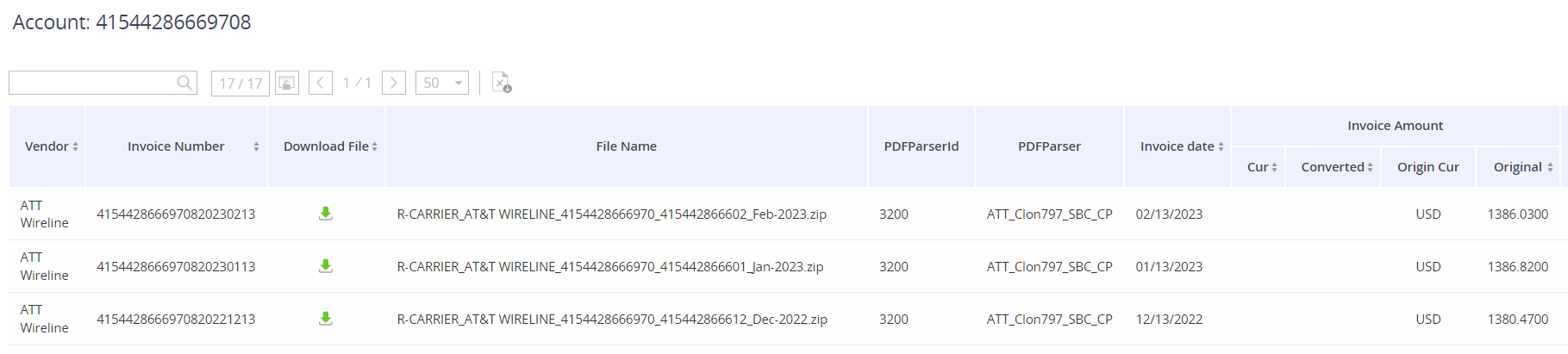
Task: Sort by Invoice date column header
Action: click(x=1182, y=146)
